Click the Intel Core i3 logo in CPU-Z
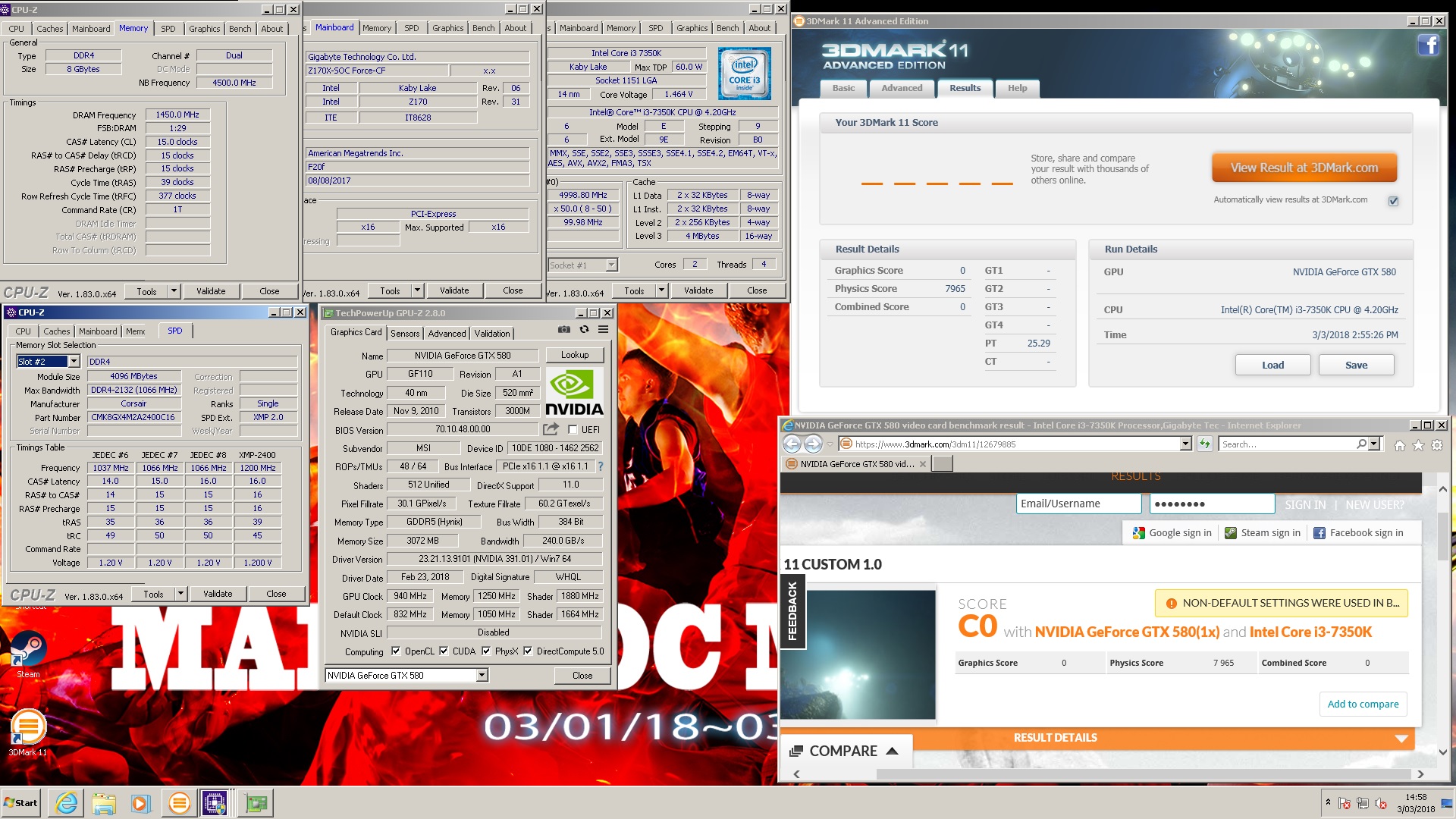Image resolution: width=1456 pixels, height=819 pixels. [x=745, y=74]
